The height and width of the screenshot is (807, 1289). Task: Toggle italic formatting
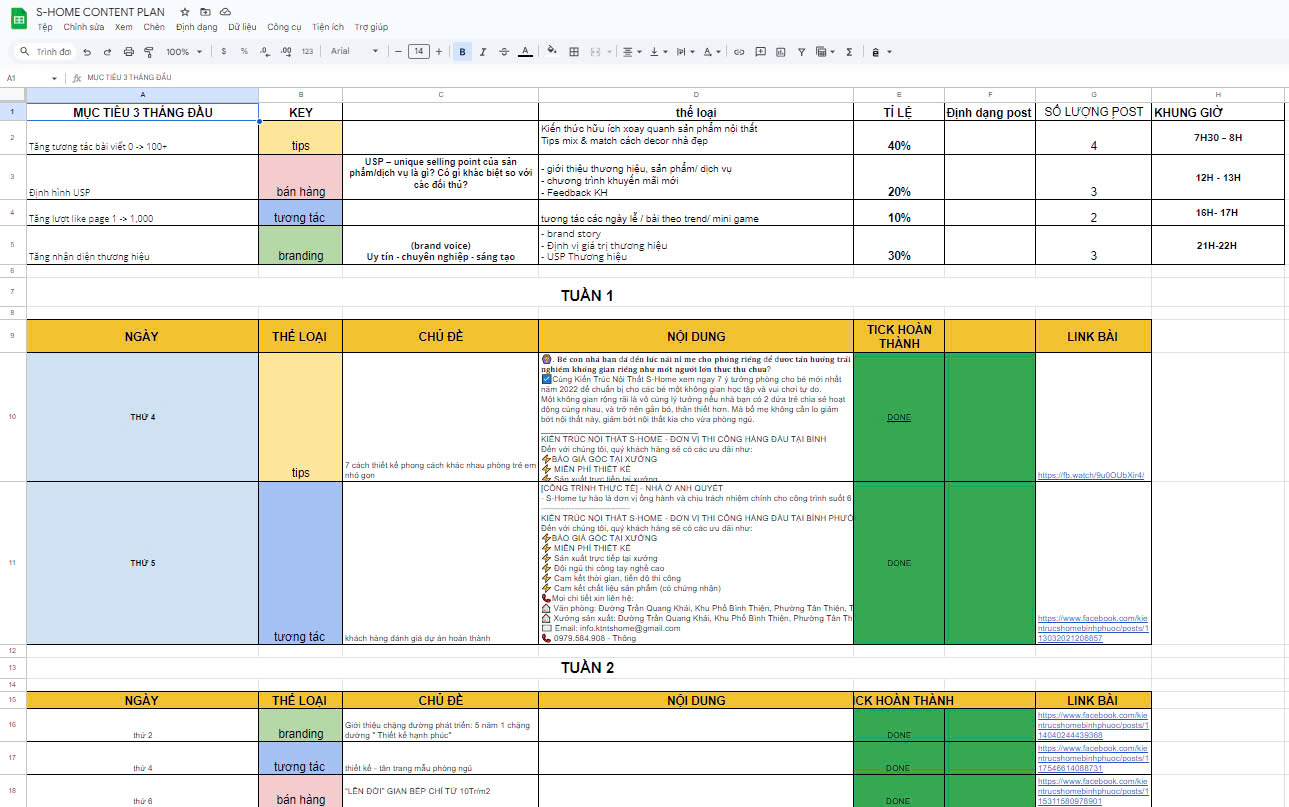(x=483, y=51)
